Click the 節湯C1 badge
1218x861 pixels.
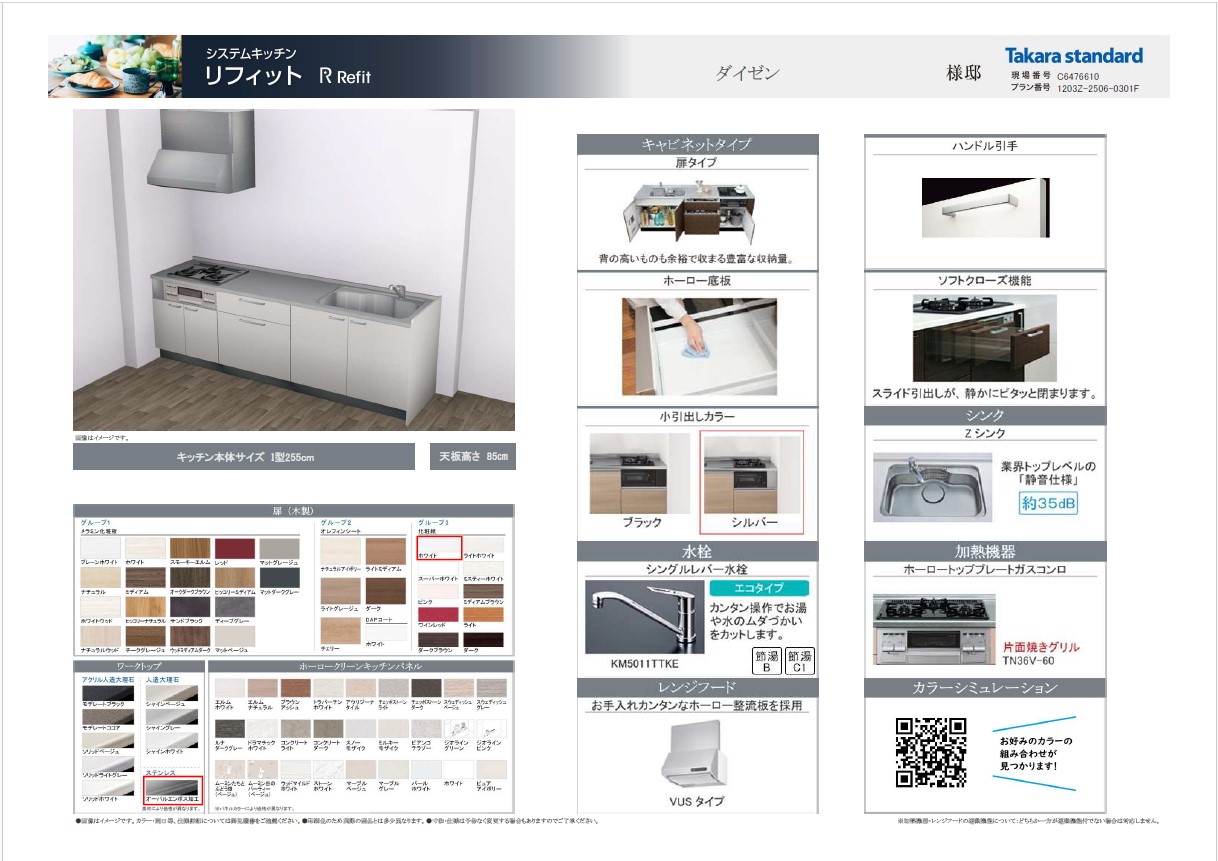coord(800,661)
